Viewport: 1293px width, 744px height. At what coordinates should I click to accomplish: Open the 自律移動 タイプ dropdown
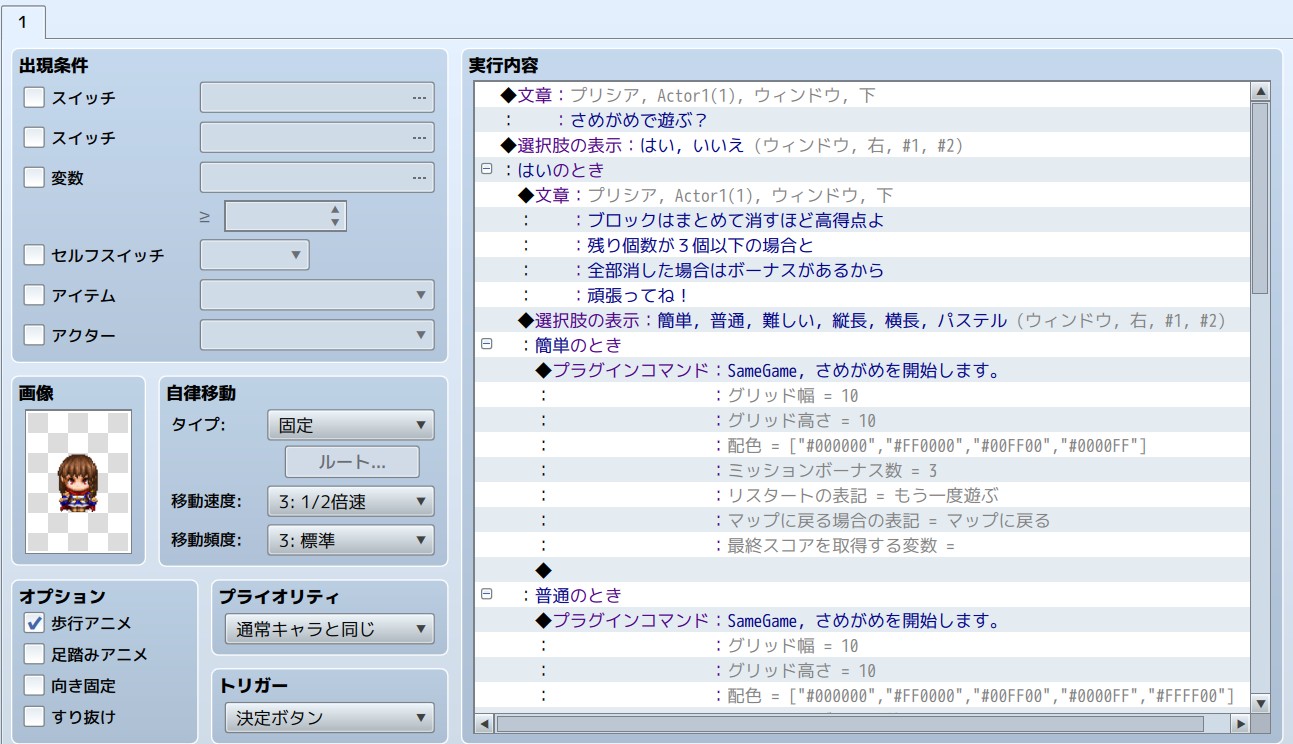350,425
